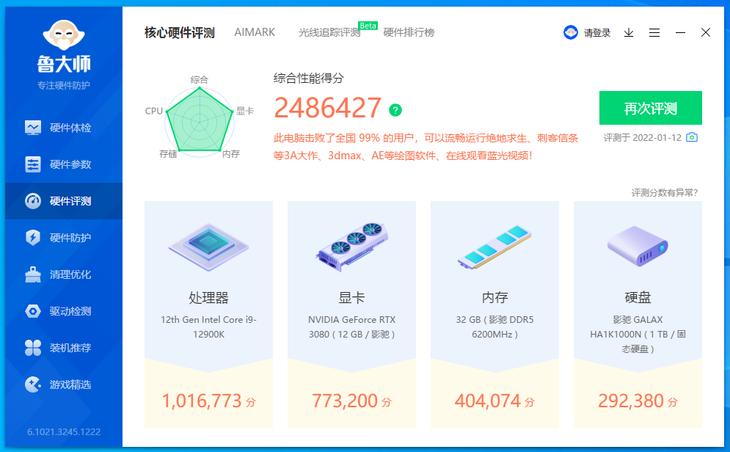Click the 鲁大师 logo avatar
730x452 pixels.
point(64,35)
